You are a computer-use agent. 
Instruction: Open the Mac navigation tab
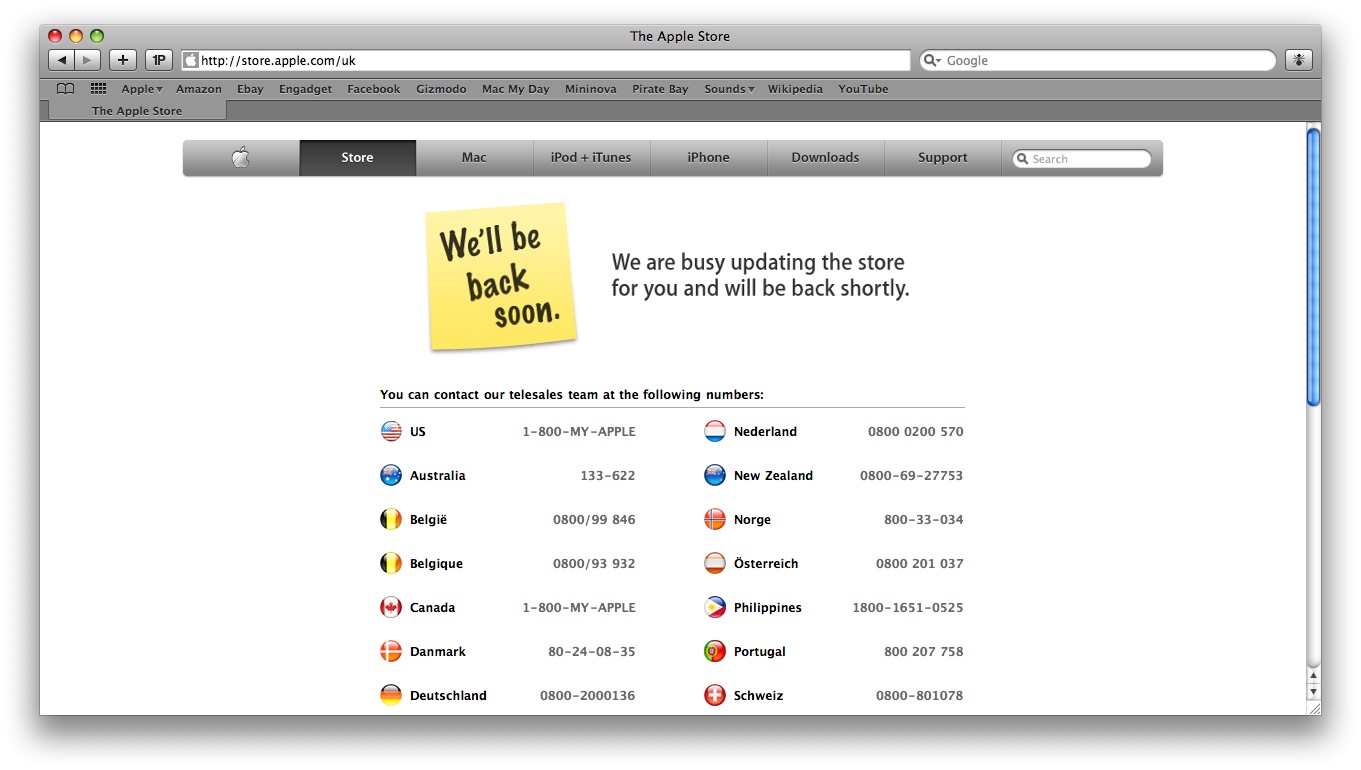click(x=474, y=157)
